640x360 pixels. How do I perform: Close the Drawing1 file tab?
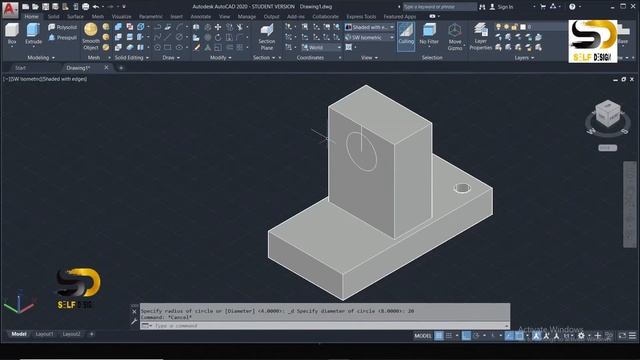tap(107, 67)
